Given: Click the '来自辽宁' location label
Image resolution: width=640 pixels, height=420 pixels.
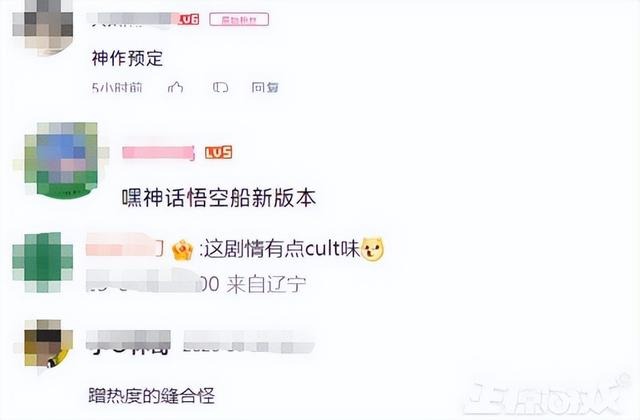Looking at the screenshot, I should coord(266,284).
